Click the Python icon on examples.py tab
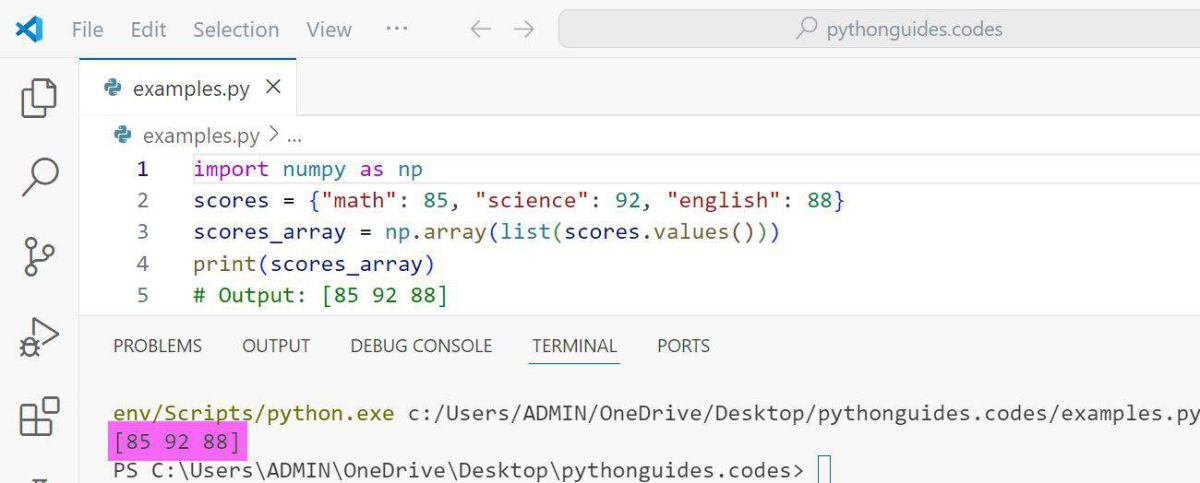 [113, 88]
